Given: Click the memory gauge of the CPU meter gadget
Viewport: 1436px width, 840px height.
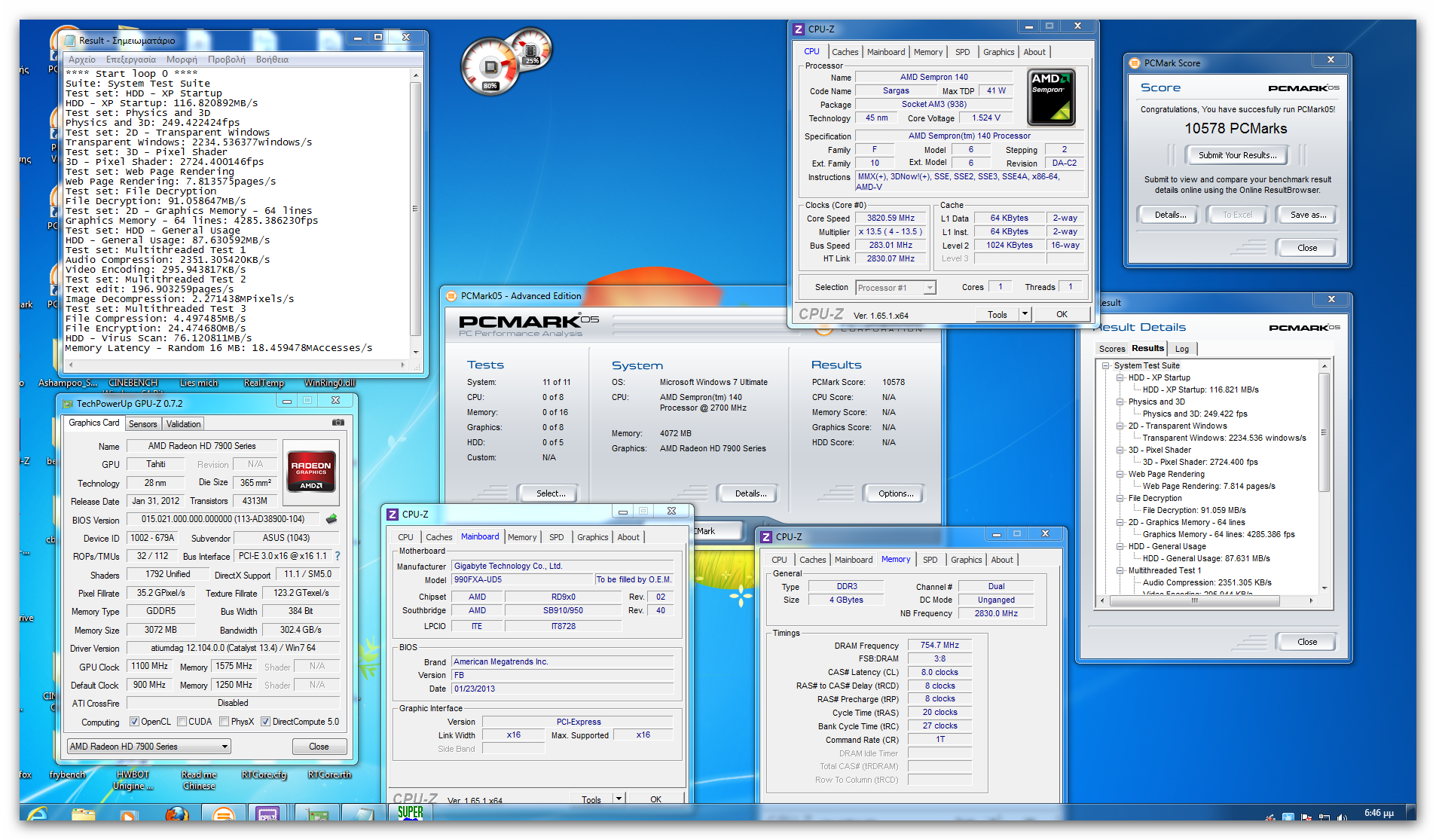Looking at the screenshot, I should [531, 51].
